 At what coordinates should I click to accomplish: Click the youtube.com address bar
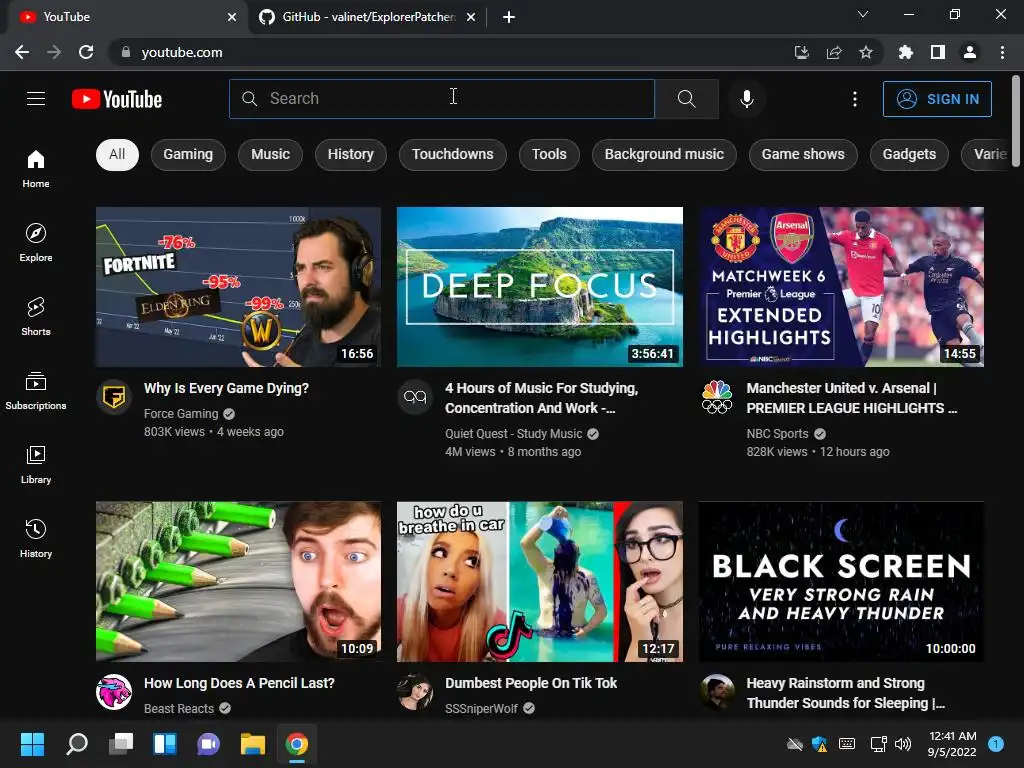pyautogui.click(x=451, y=52)
